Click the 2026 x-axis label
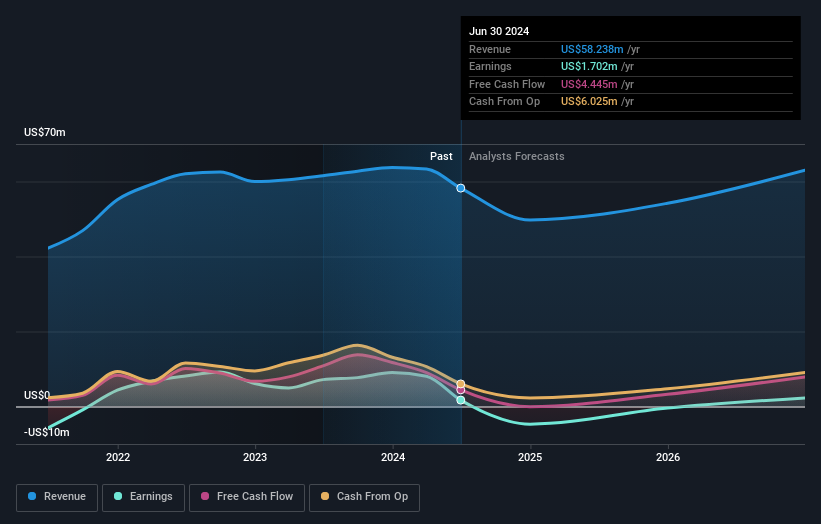 [668, 457]
